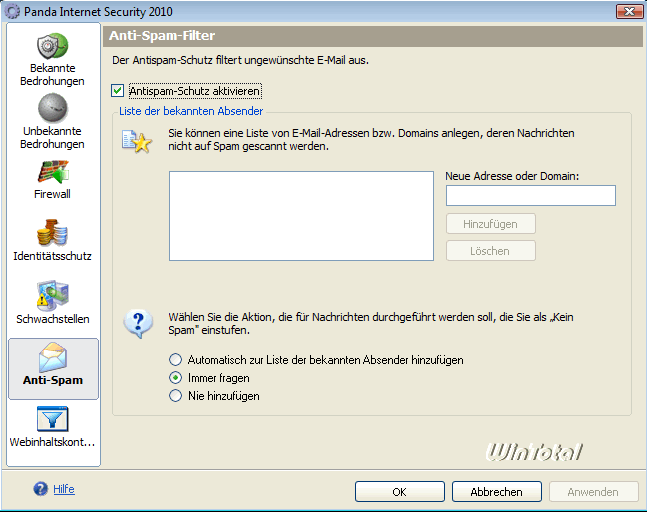
Task: Click the Anti-Spam-Filter header title
Action: pos(162,35)
